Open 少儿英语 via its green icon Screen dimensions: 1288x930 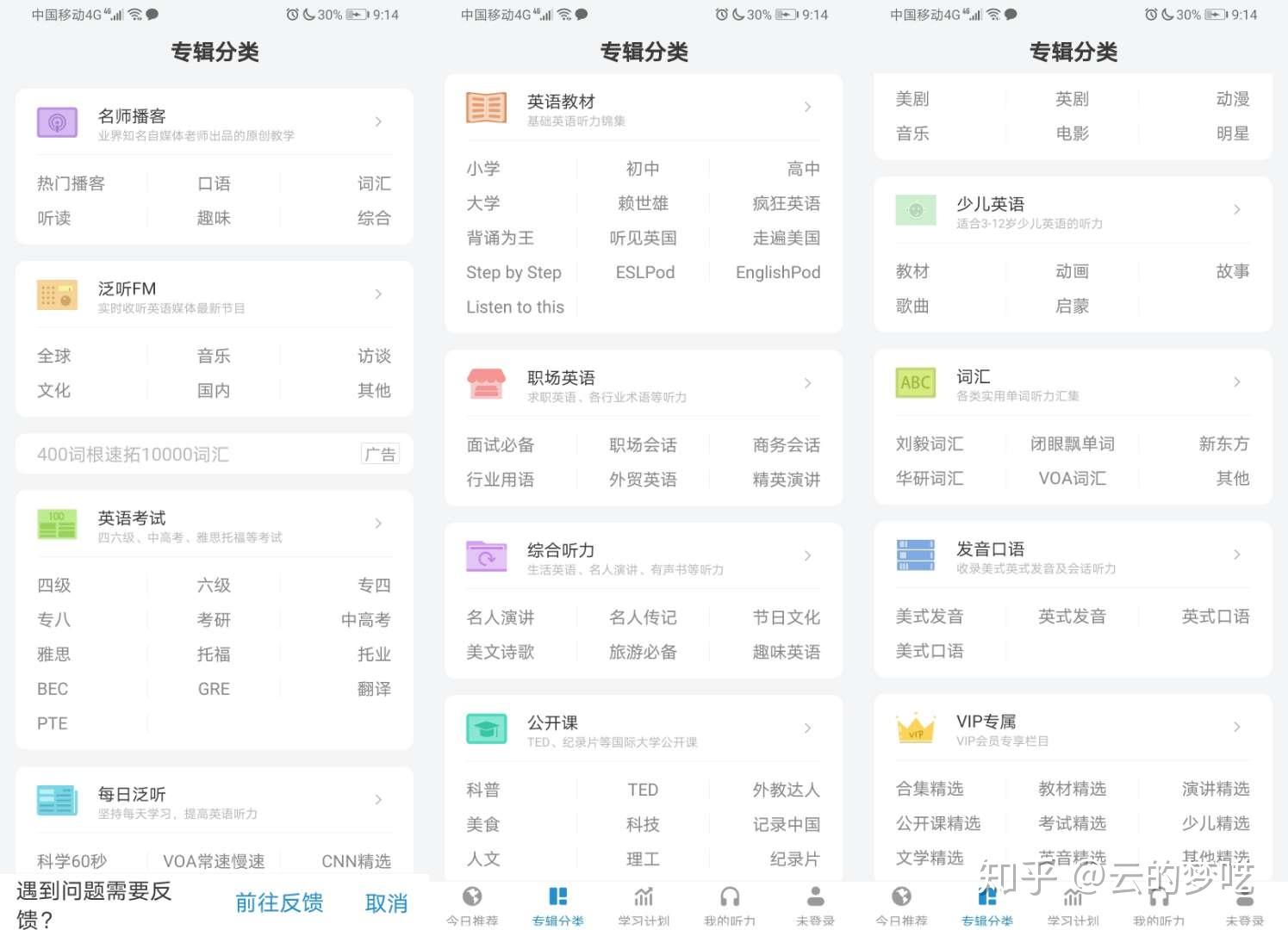click(x=915, y=210)
